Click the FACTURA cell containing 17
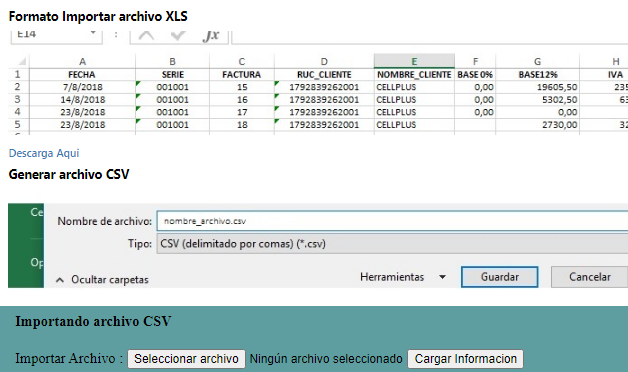The image size is (628, 372). click(242, 112)
